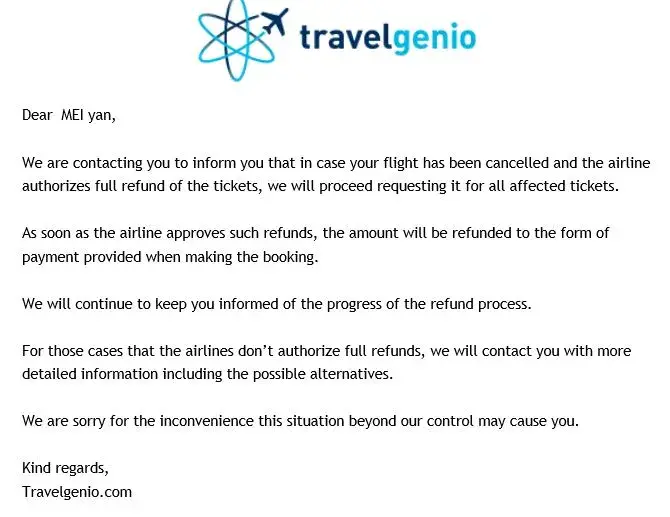Click the travelgenio wordmark in the header

click(x=387, y=38)
